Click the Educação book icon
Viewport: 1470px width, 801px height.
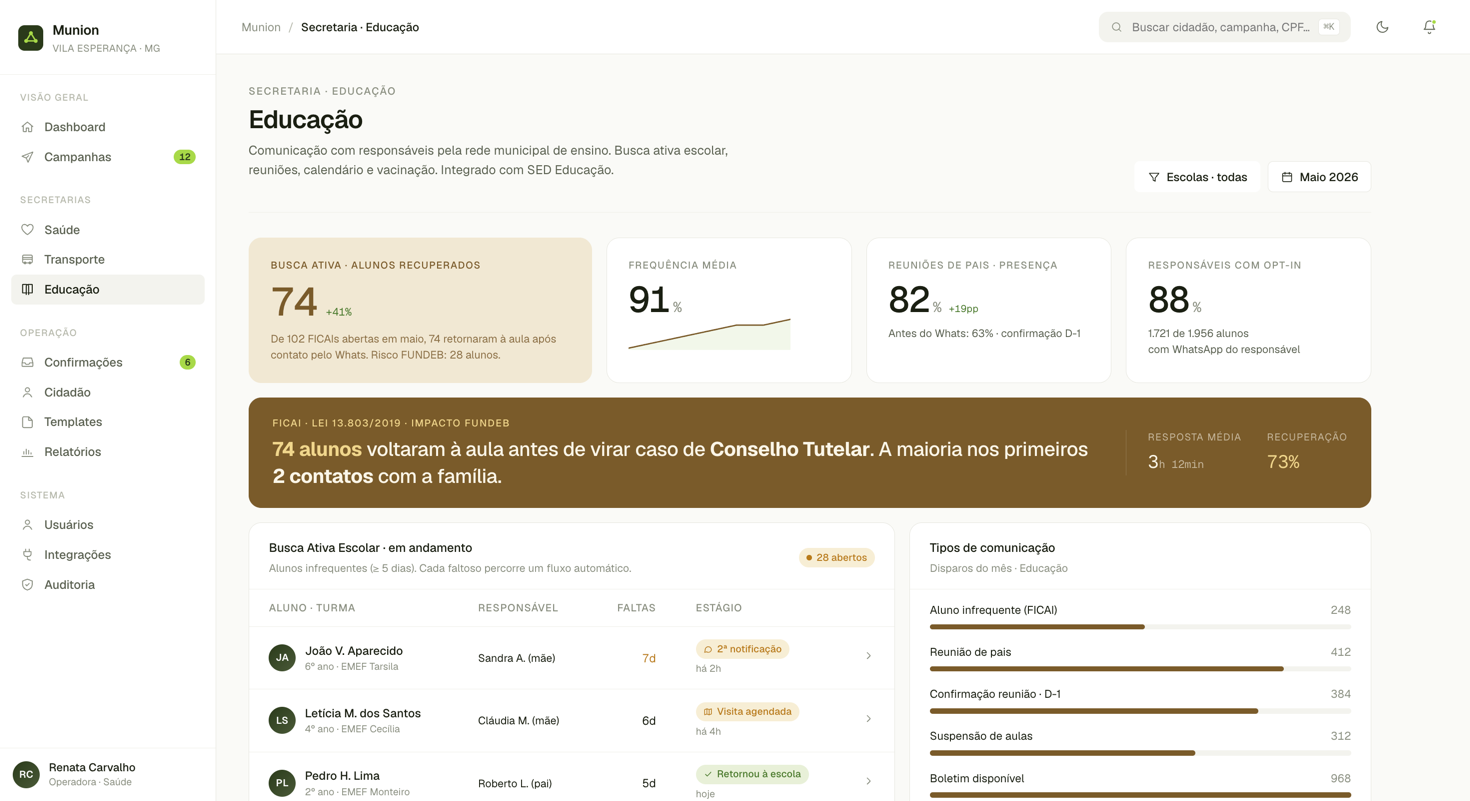coord(27,289)
